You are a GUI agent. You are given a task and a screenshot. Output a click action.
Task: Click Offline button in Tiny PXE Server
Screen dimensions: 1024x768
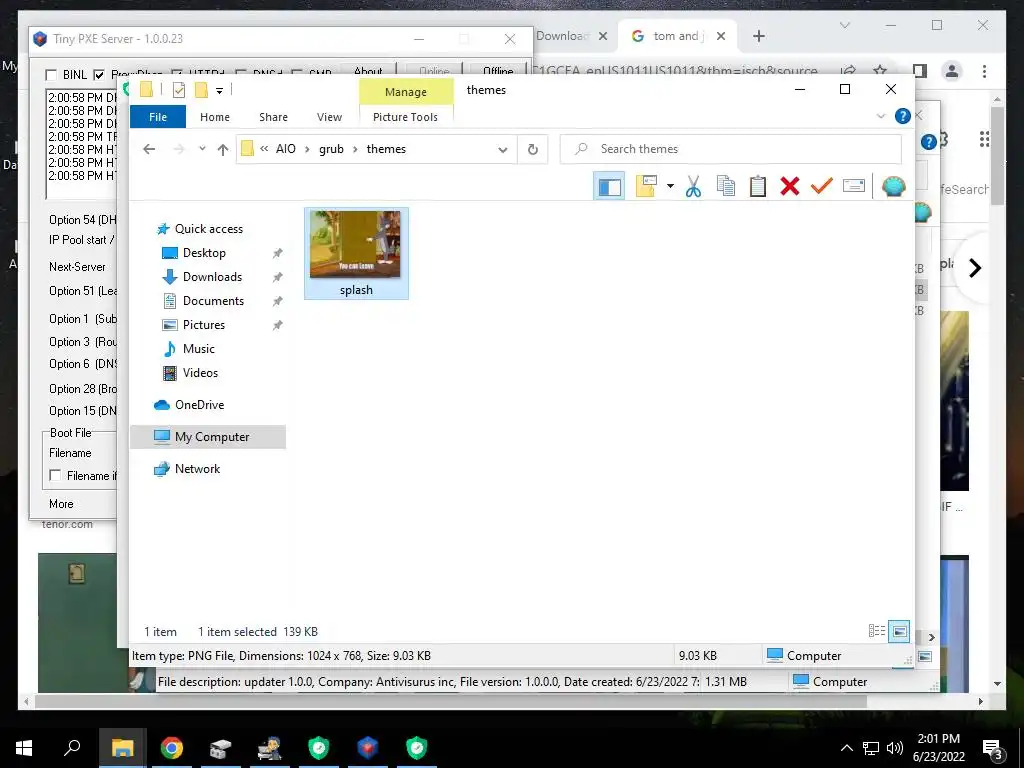498,71
